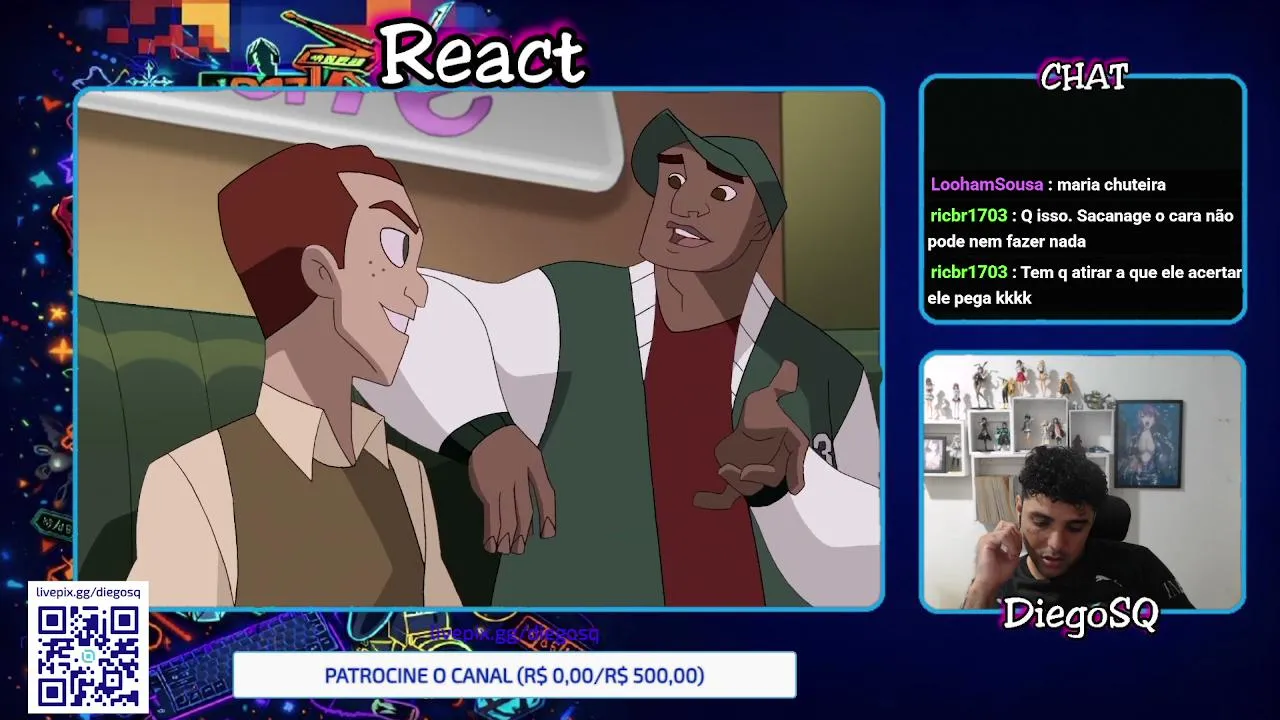Select the LoohamSousa username in chat

click(986, 184)
